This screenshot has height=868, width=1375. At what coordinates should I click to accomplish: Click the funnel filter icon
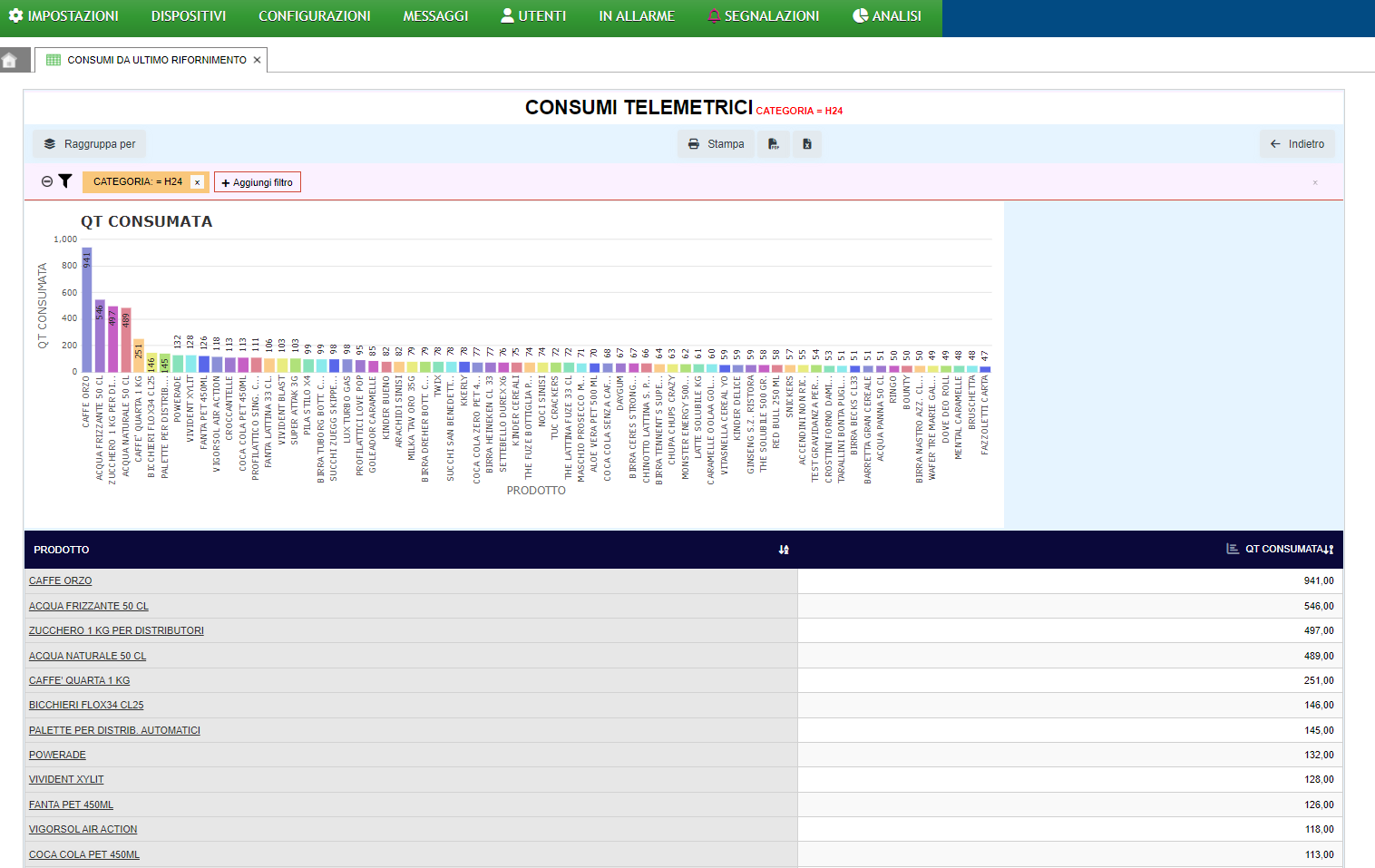coord(65,181)
